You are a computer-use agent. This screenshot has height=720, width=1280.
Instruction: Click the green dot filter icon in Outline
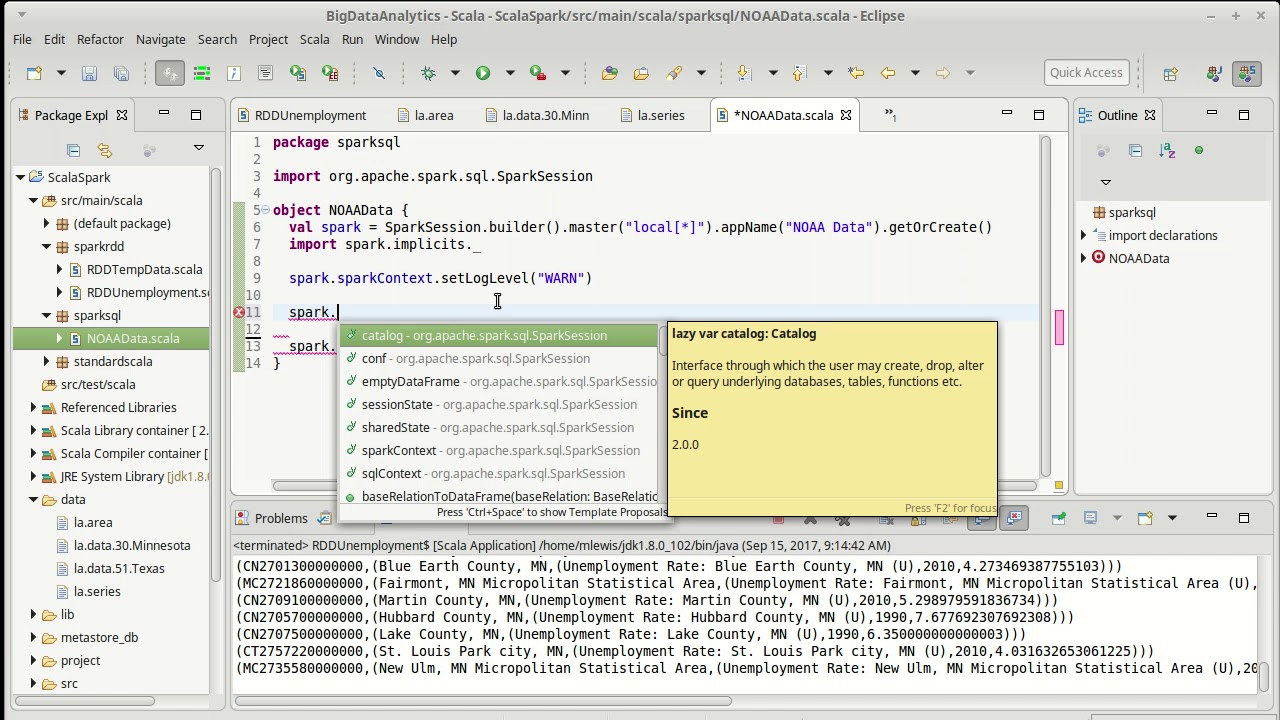(x=1199, y=150)
